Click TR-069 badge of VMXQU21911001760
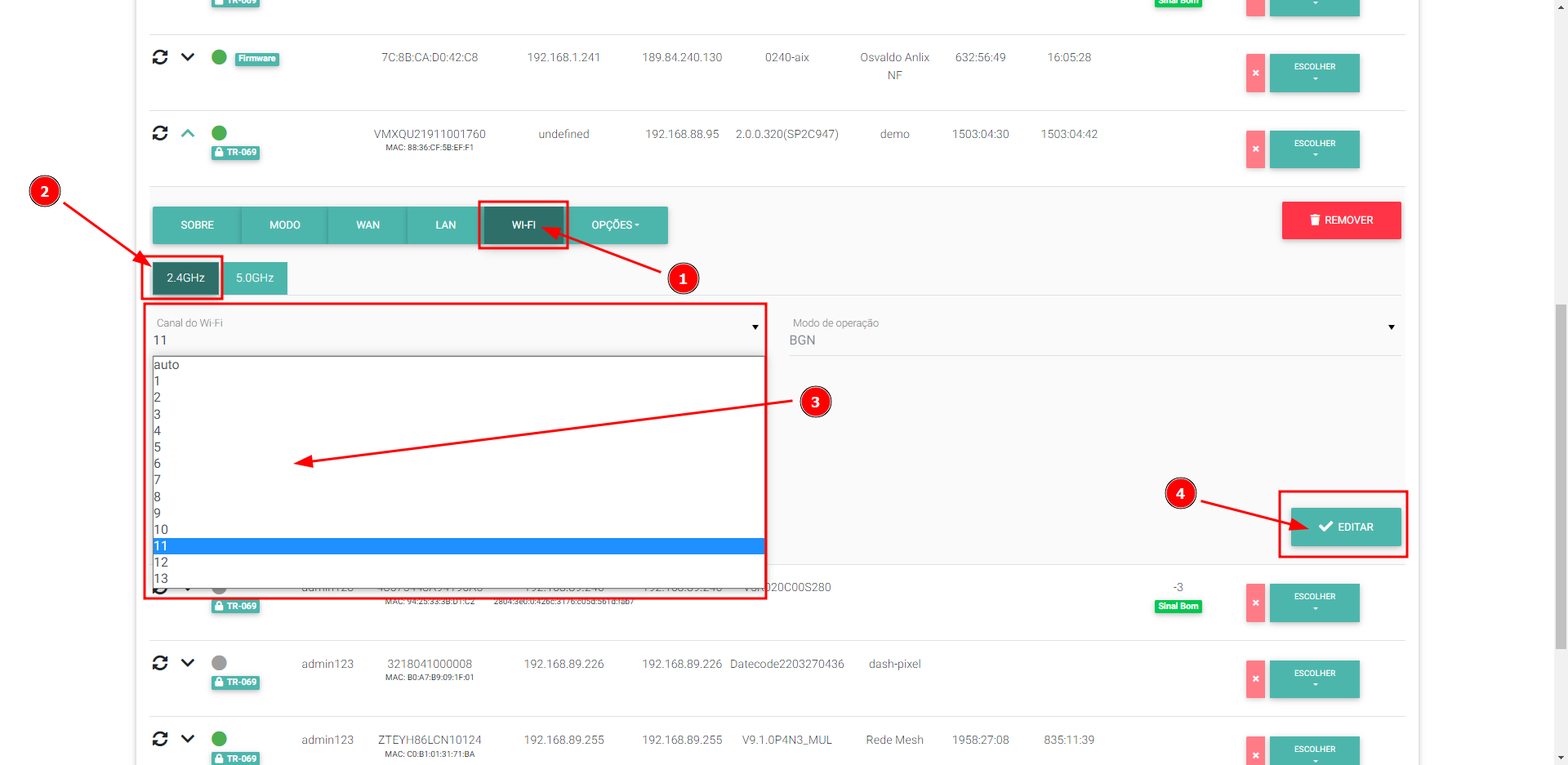Viewport: 1568px width, 765px height. tap(235, 153)
